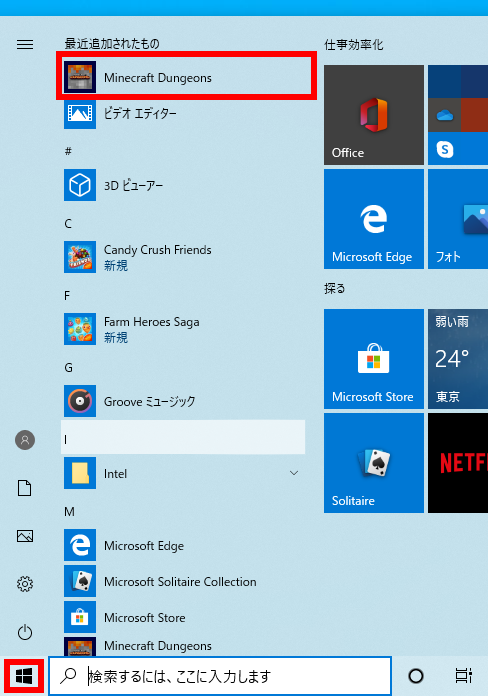This screenshot has height=696, width=488.
Task: Click the Power button icon
Action: (25, 632)
